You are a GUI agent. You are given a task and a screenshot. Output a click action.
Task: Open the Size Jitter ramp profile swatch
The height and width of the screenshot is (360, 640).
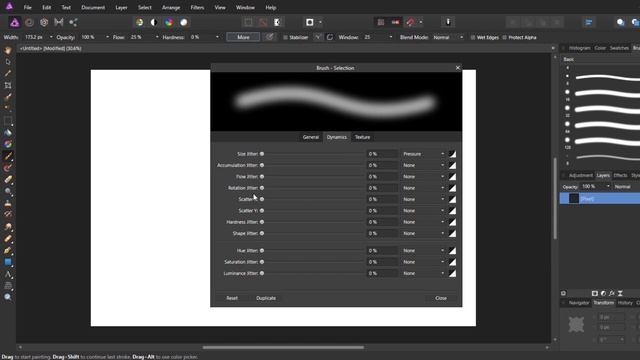[452, 154]
